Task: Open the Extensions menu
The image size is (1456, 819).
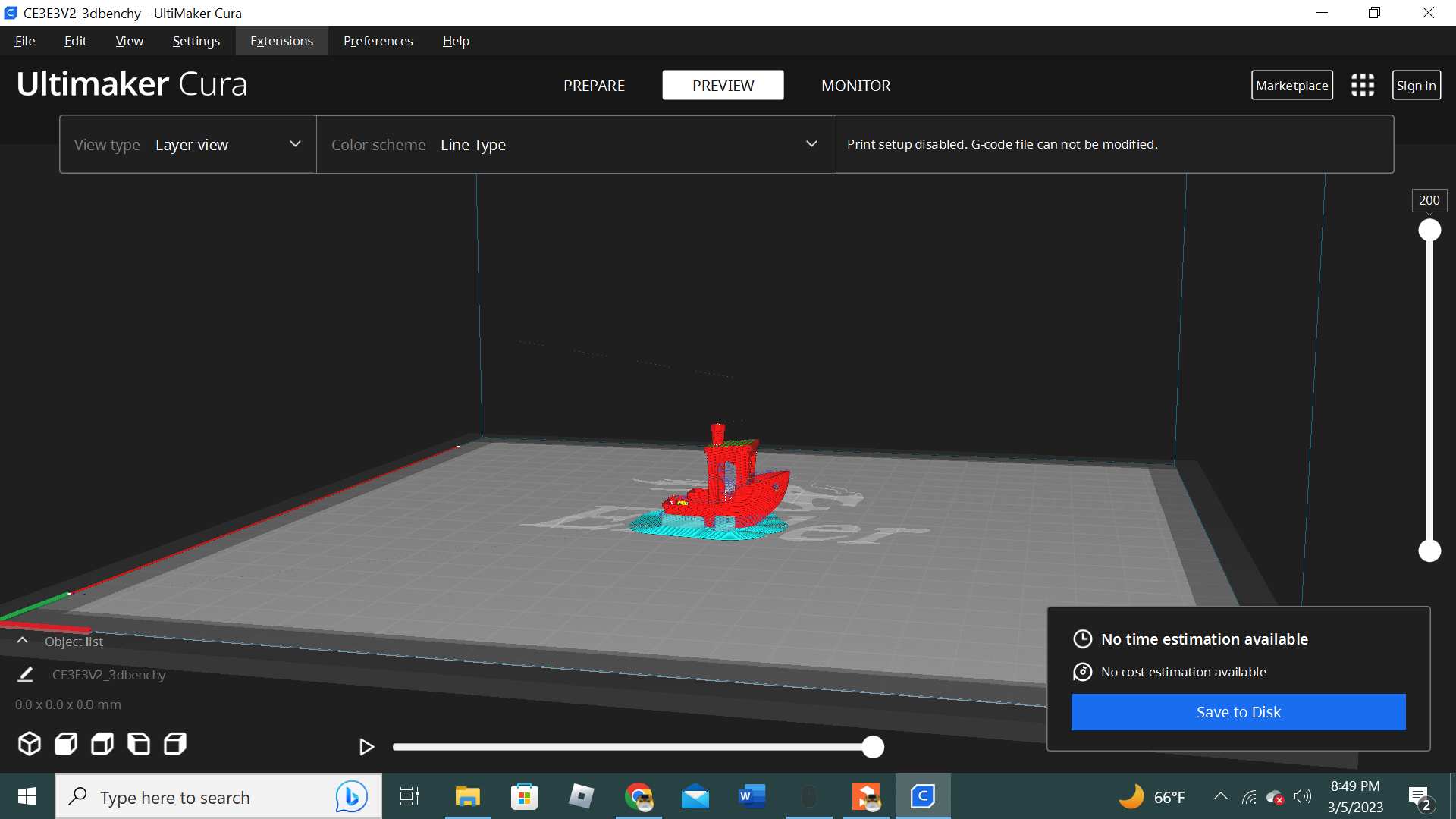Action: tap(281, 41)
